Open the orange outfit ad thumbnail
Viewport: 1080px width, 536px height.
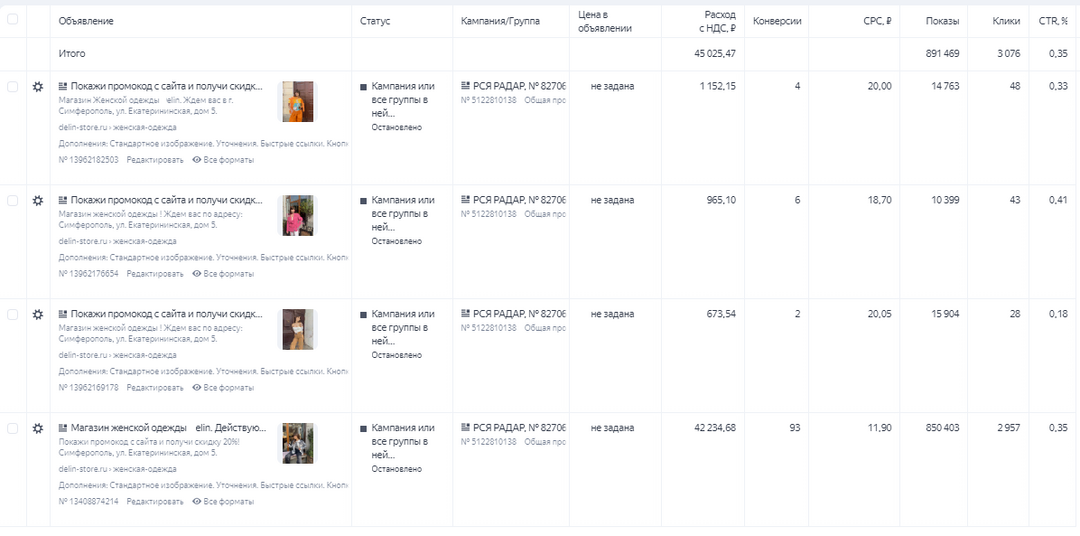(295, 102)
